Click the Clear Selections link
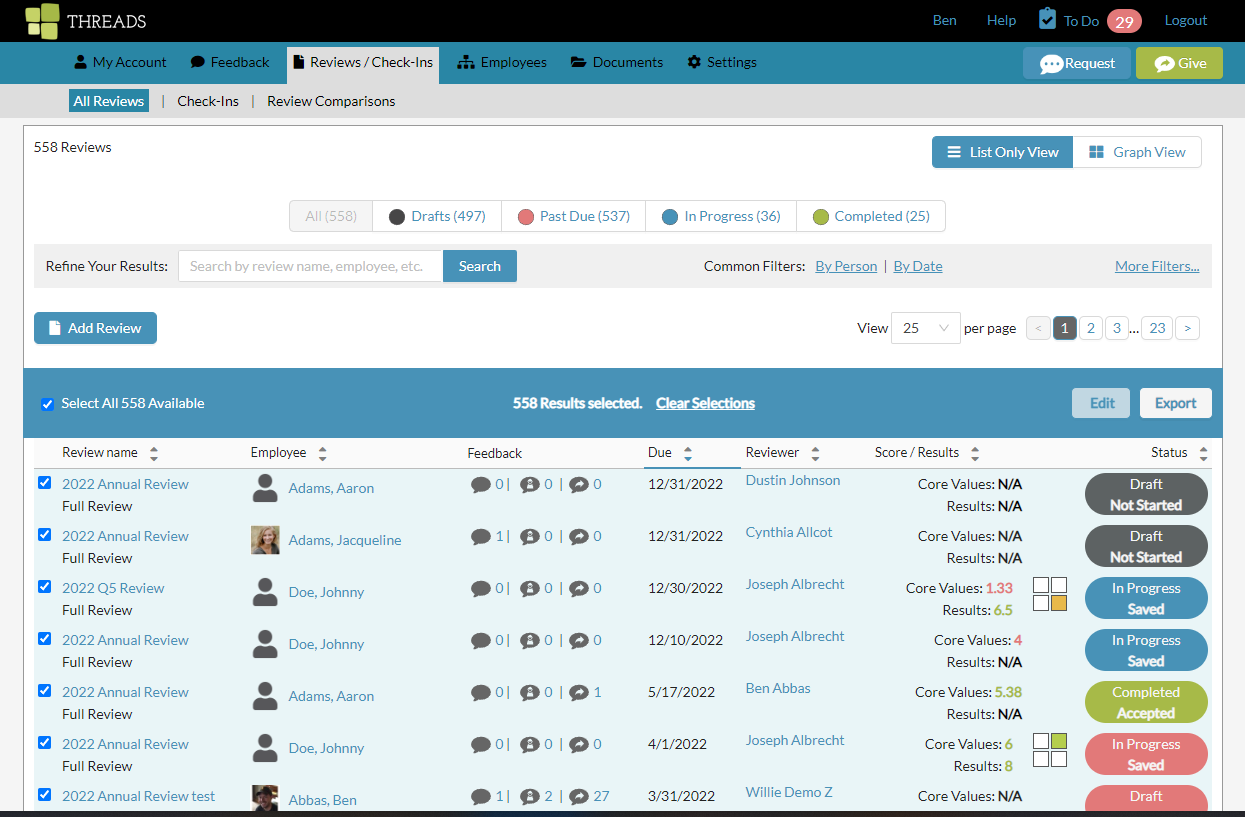The height and width of the screenshot is (817, 1245). [705, 403]
